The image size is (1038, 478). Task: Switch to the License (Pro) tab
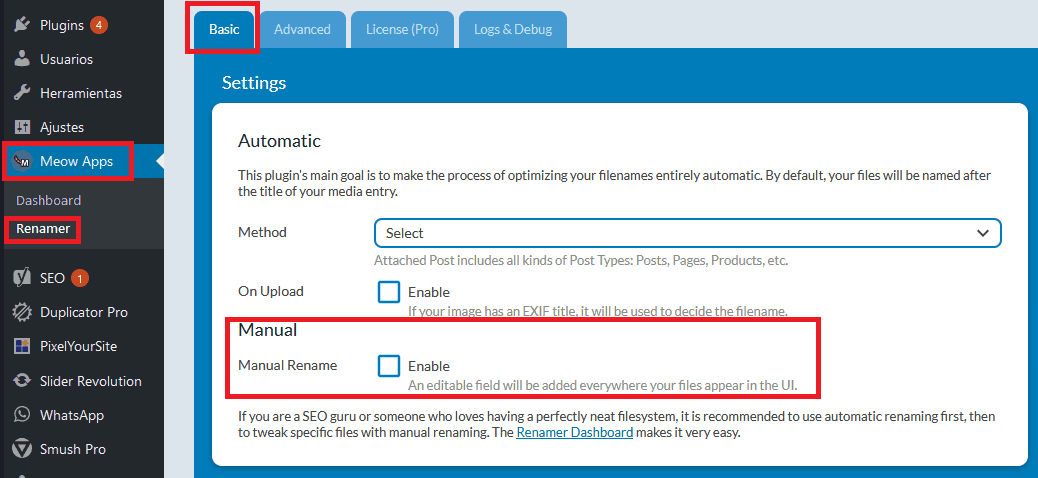(402, 29)
